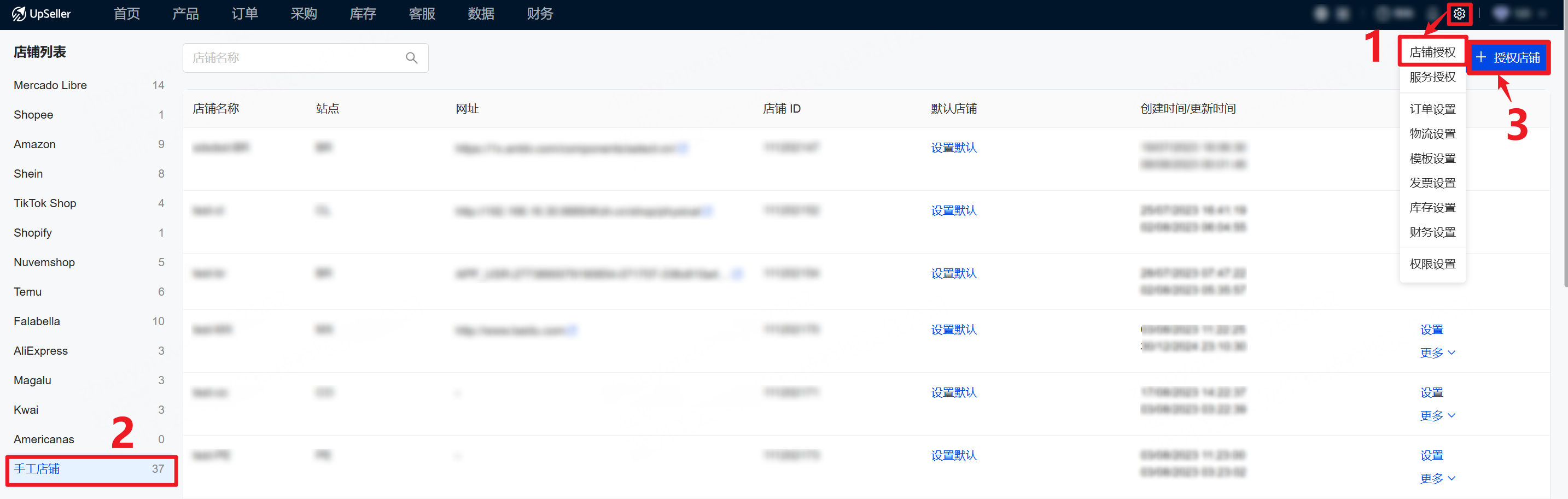Type in the 店铺名称 search field
The image size is (1568, 499).
pos(292,58)
